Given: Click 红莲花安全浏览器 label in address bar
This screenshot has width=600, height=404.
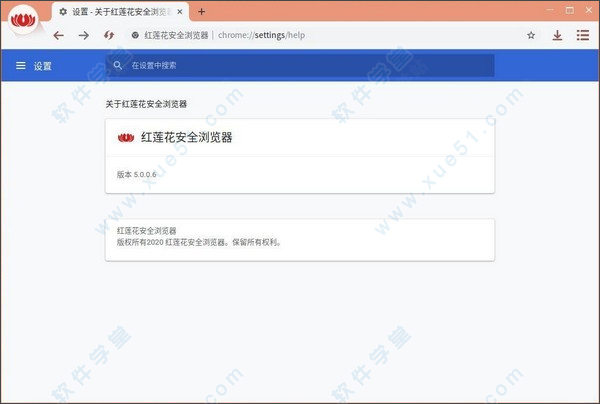Looking at the screenshot, I should [176, 36].
